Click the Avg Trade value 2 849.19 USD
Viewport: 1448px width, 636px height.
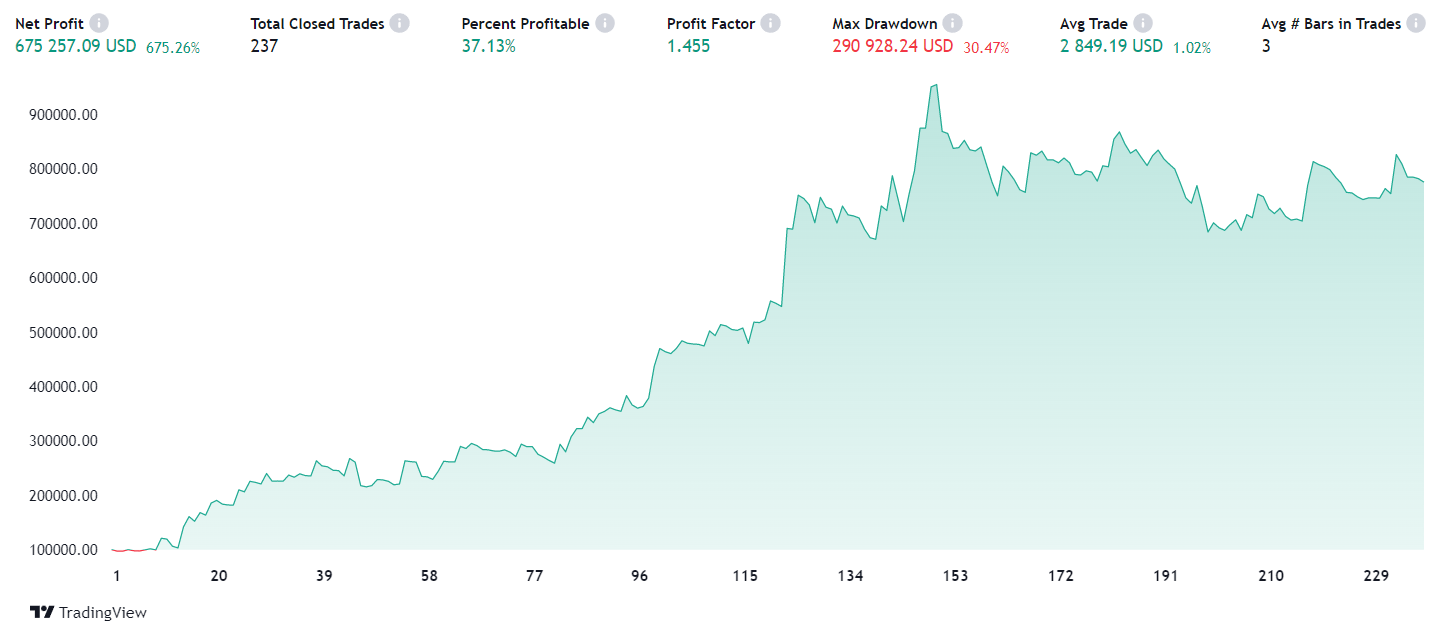click(1111, 46)
